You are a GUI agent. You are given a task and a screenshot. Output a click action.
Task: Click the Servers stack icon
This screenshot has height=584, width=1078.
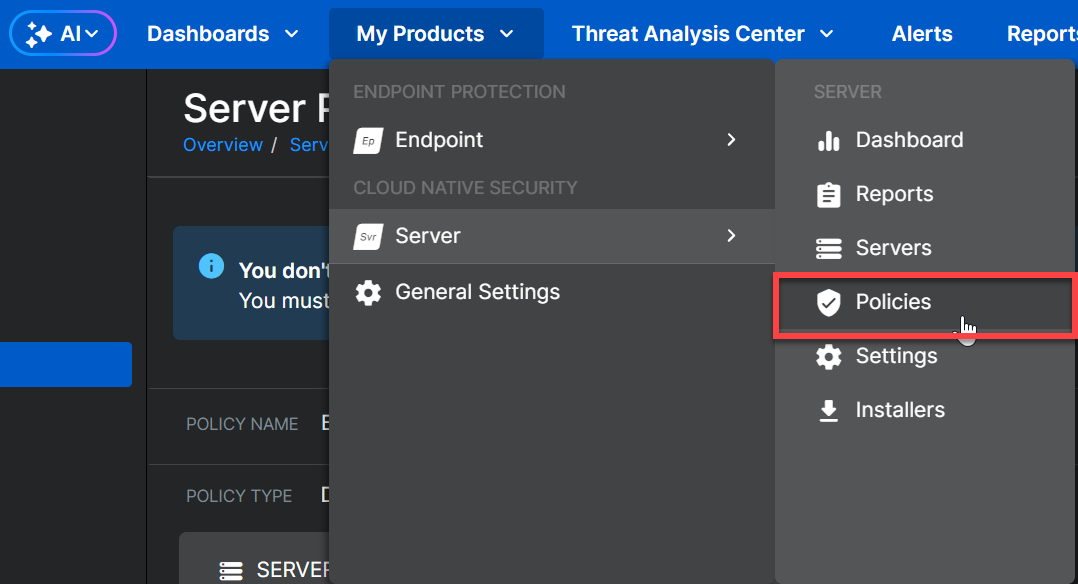828,249
